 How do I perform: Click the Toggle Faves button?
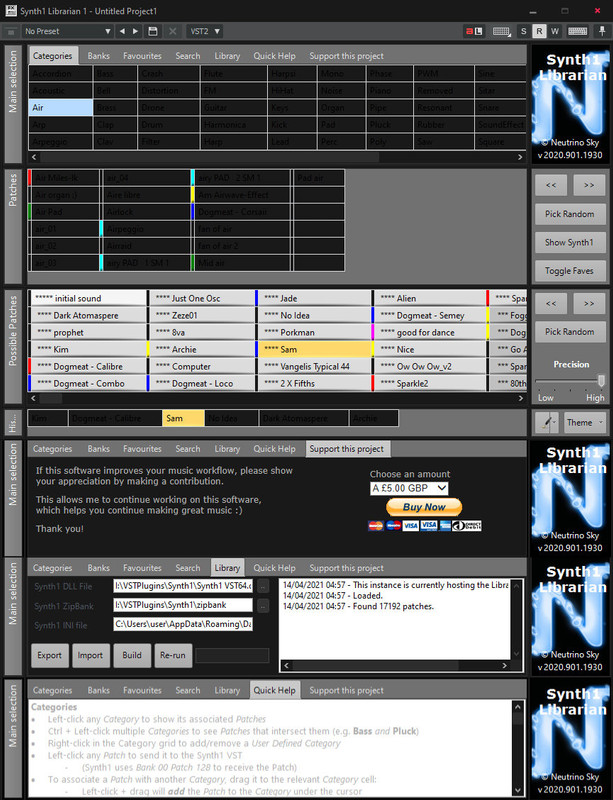[570, 271]
